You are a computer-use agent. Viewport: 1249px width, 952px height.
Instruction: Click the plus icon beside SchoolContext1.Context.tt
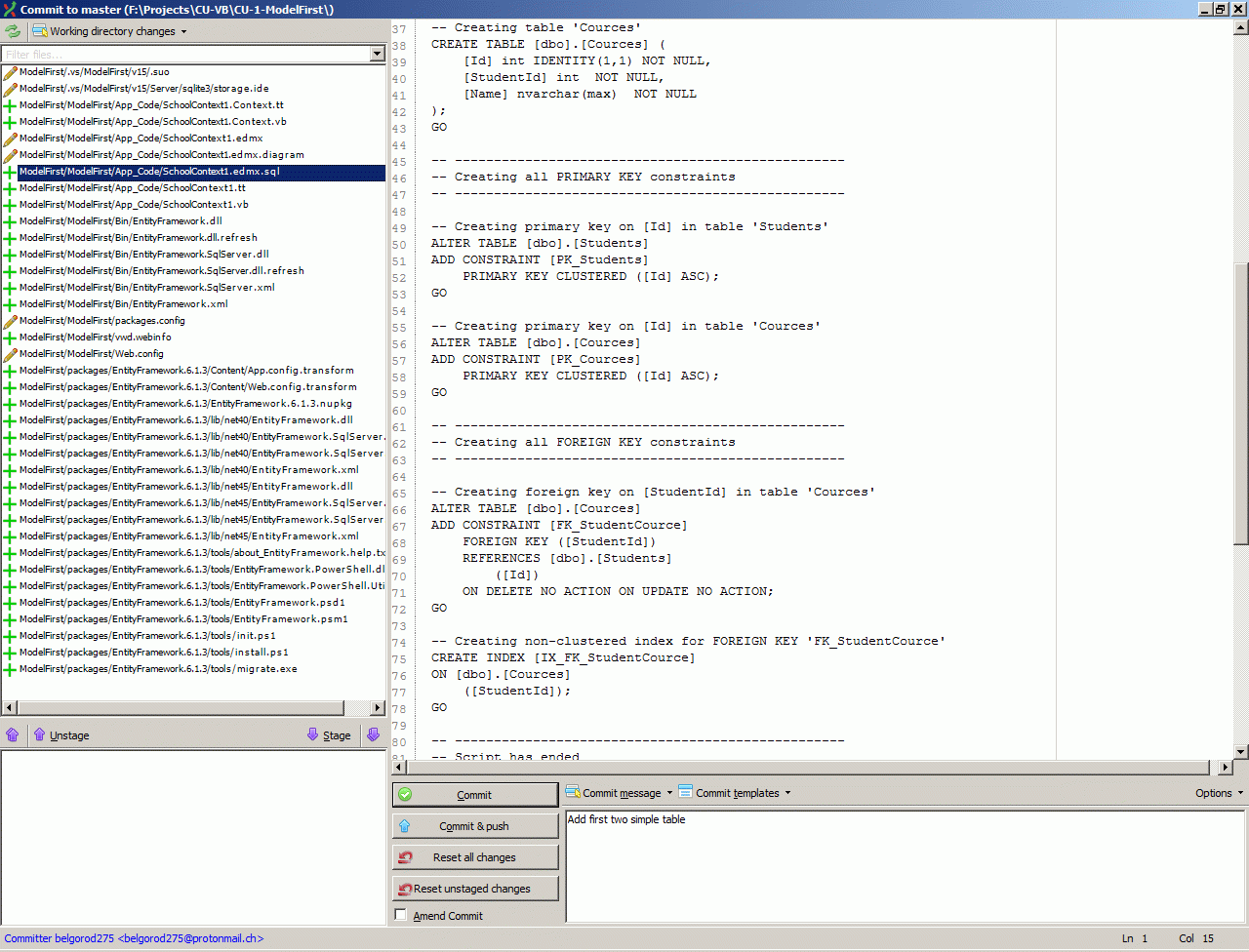11,105
